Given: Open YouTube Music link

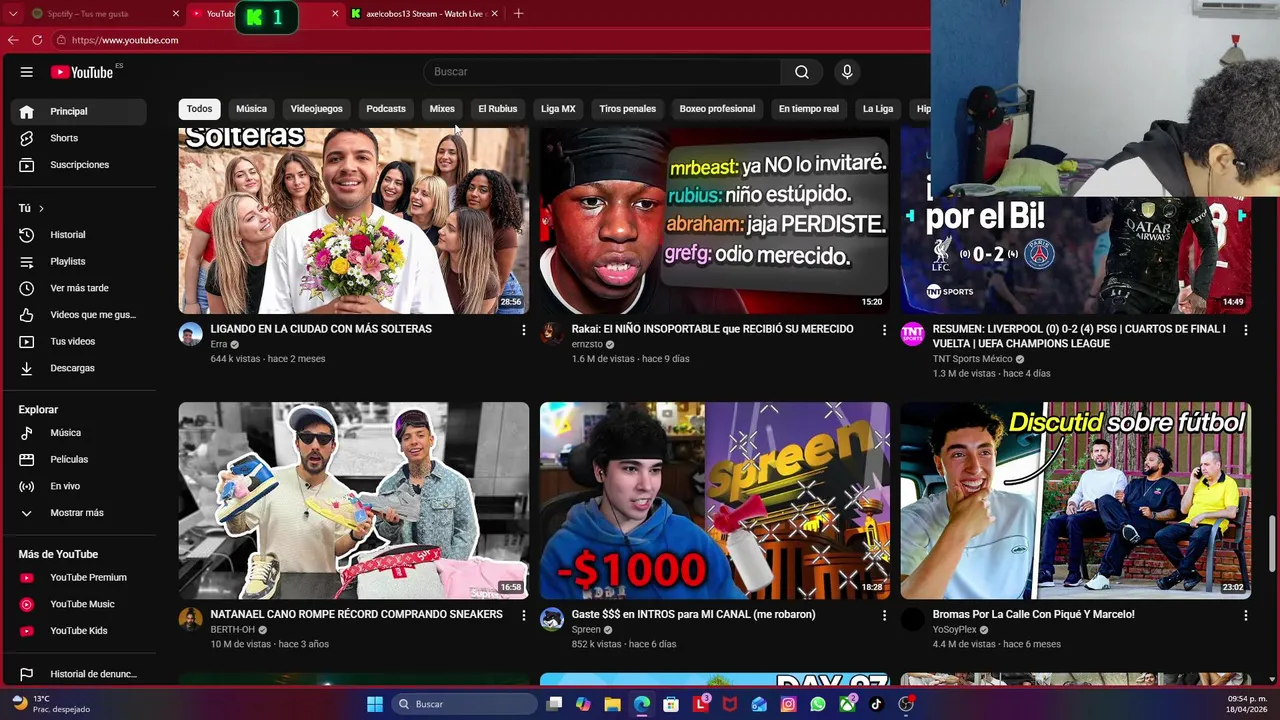Looking at the screenshot, I should click(78, 604).
